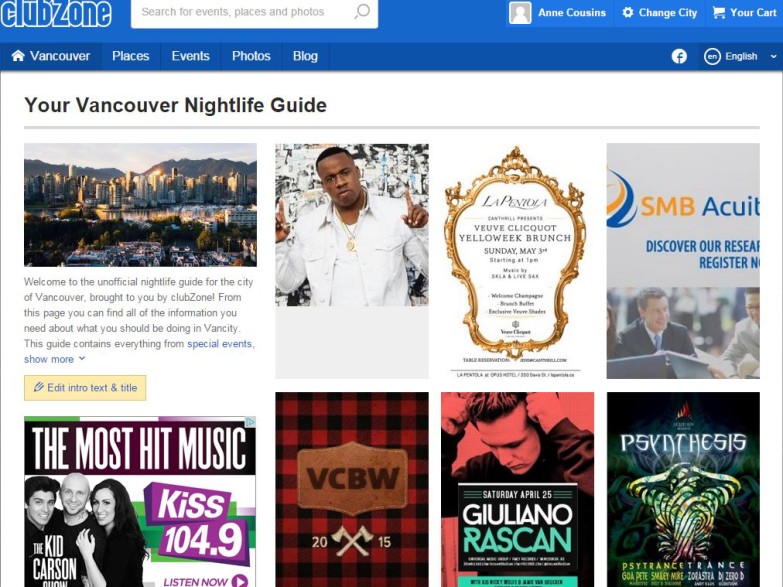Click the SMB Acuity advertisement
Viewport: 783px width, 587px height.
[x=683, y=261]
